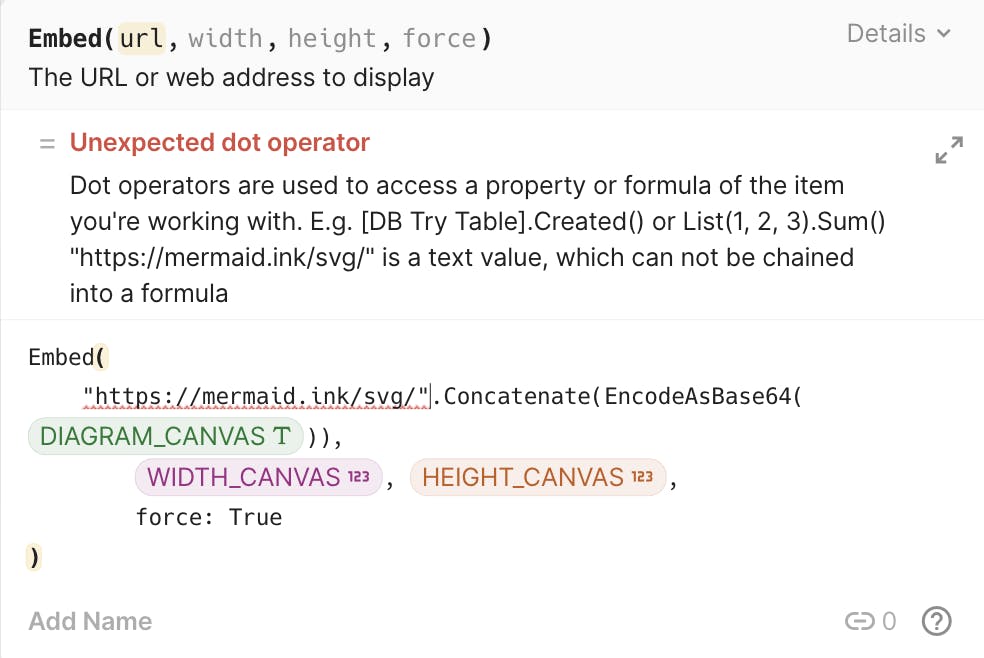Select the force parameter in signature
This screenshot has width=984, height=658.
click(x=439, y=38)
